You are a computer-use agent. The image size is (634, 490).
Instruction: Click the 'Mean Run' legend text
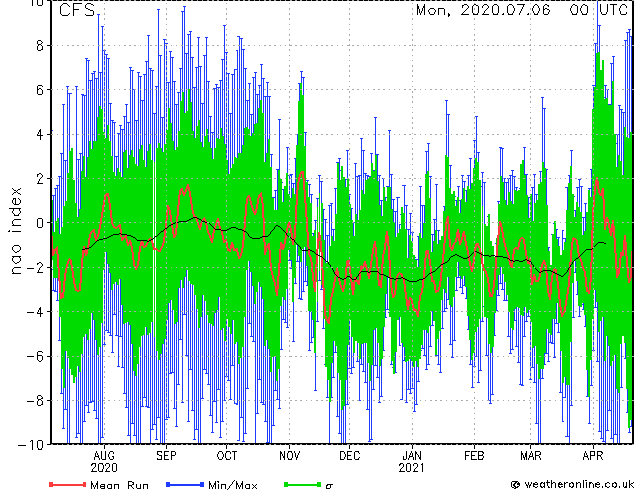click(119, 485)
